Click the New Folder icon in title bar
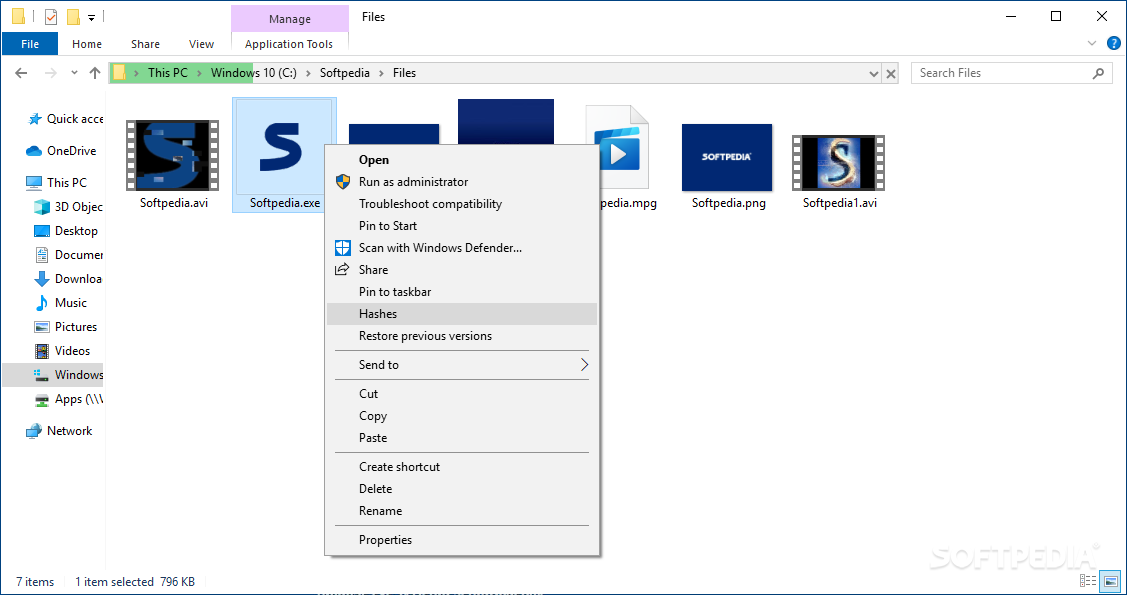This screenshot has width=1127, height=595. point(73,17)
